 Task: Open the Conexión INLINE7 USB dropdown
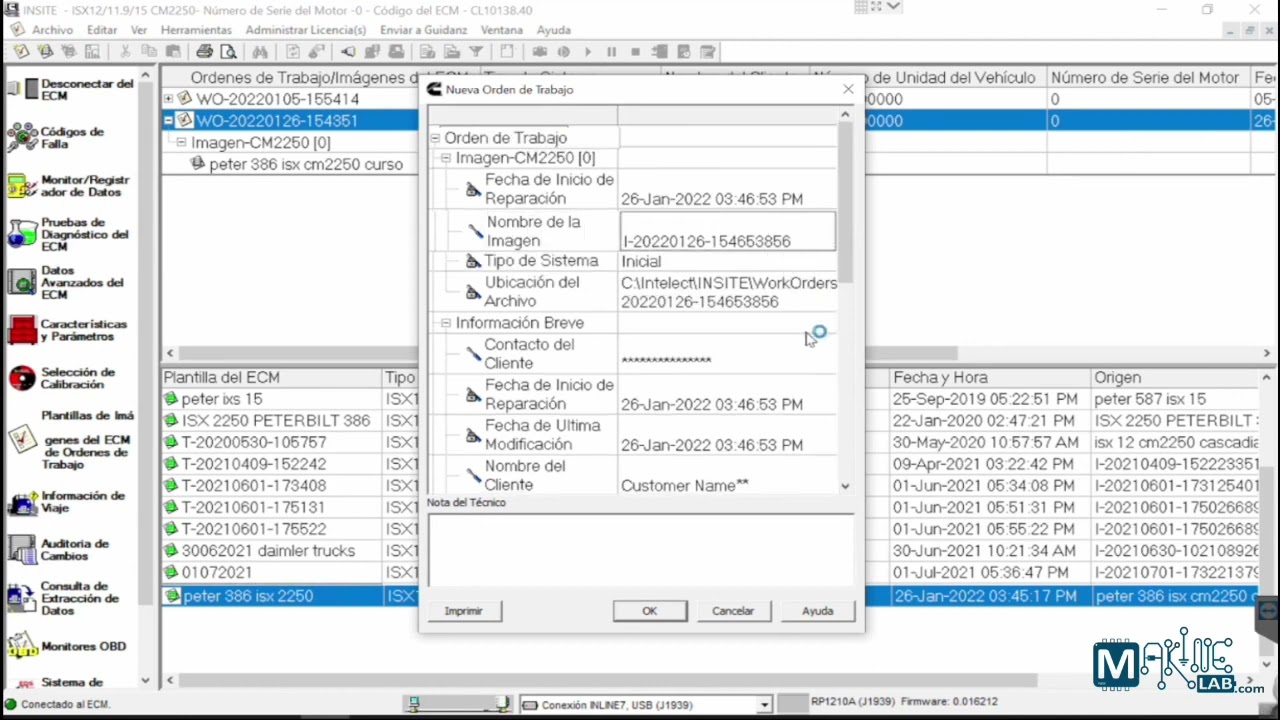click(x=764, y=705)
